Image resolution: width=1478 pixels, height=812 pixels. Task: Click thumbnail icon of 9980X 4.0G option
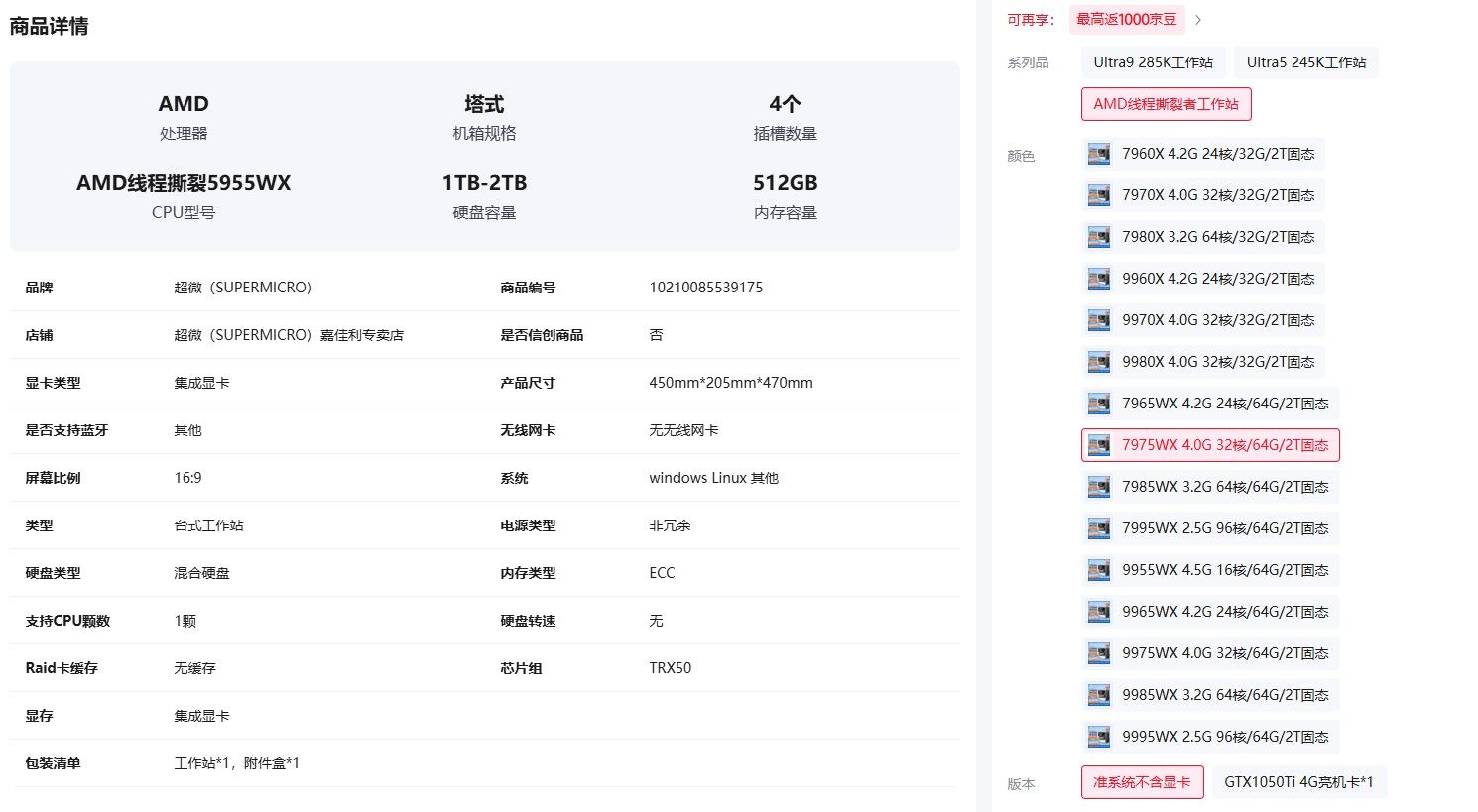pyautogui.click(x=1098, y=362)
